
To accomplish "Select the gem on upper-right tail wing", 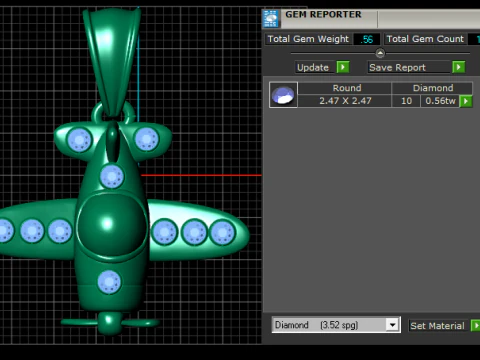I will (146, 139).
